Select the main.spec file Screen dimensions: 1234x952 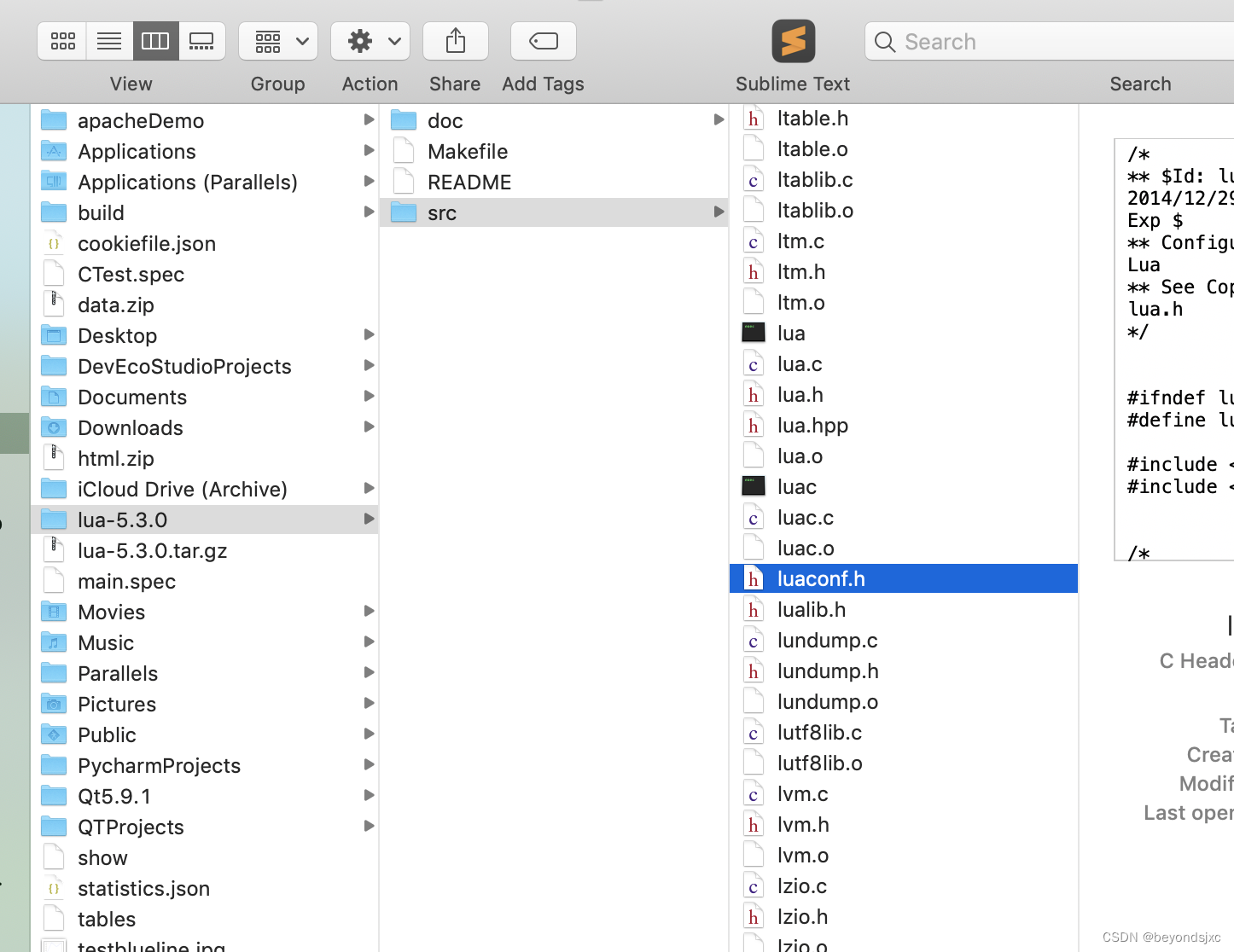[205, 581]
